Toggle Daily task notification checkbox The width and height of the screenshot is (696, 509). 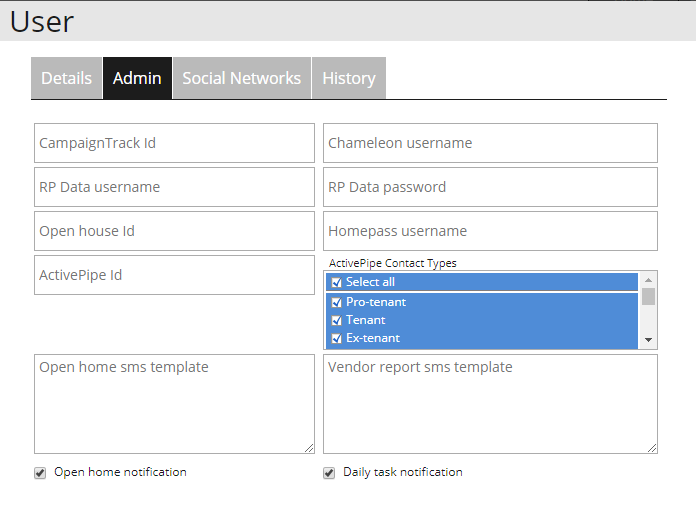(329, 473)
